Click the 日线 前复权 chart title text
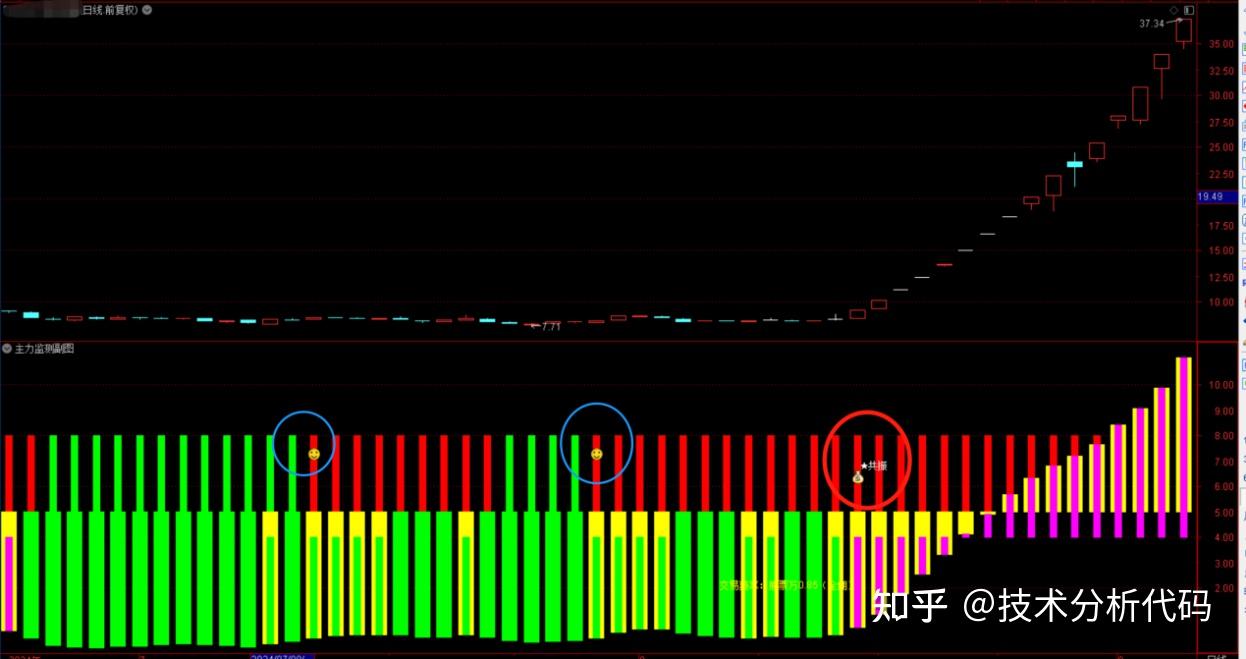Screen dimensions: 1246x659 tap(111, 9)
